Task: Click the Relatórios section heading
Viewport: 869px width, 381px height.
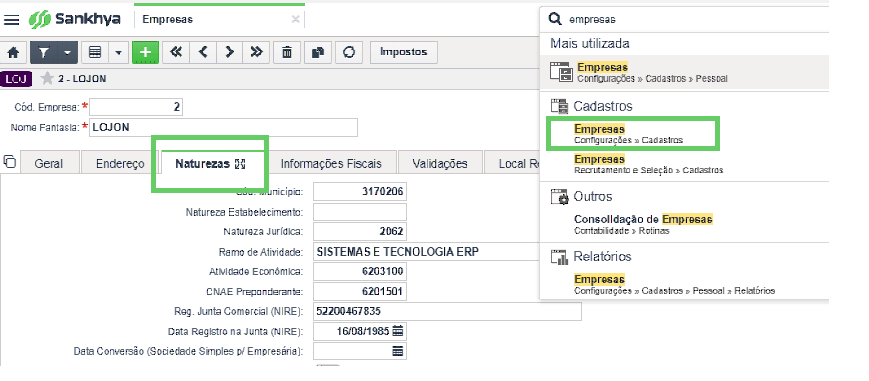Action: [602, 256]
